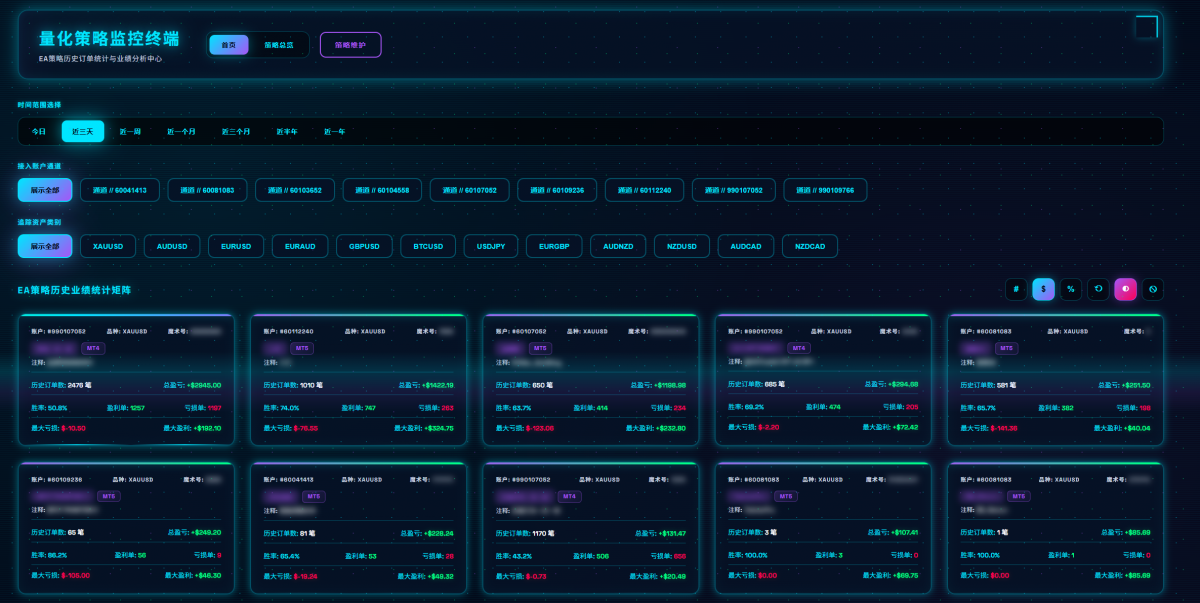Click the % win-rate sort icon

1071,290
